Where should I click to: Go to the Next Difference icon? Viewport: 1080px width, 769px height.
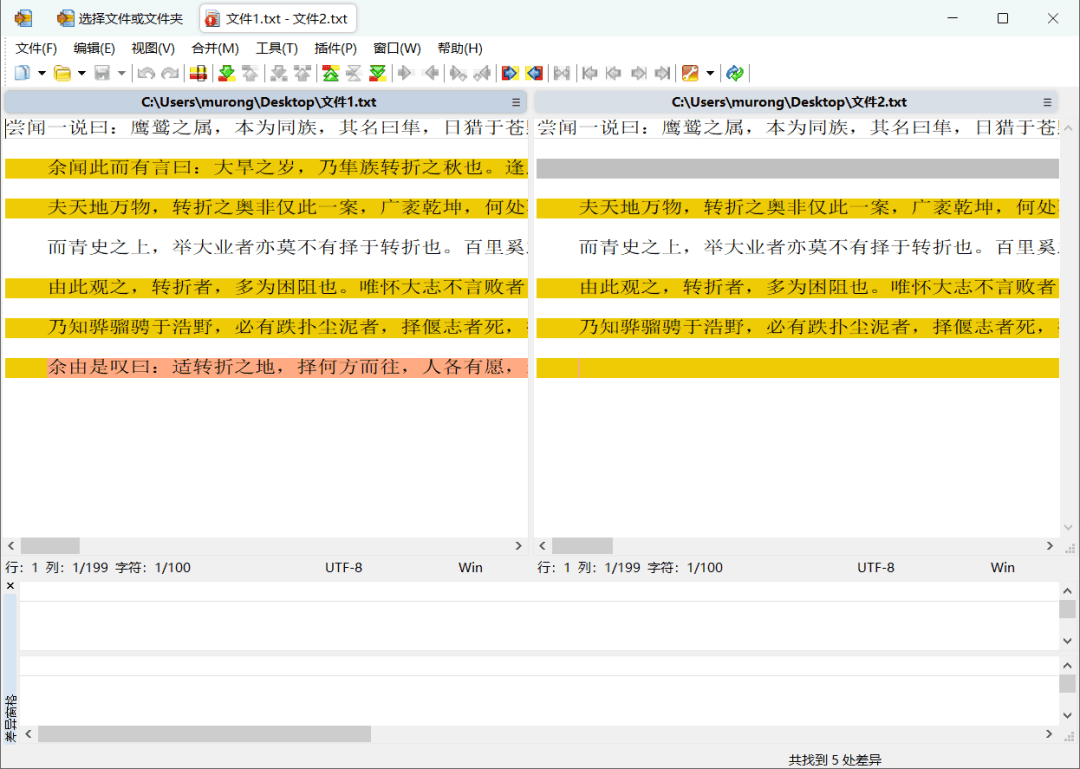click(x=227, y=72)
